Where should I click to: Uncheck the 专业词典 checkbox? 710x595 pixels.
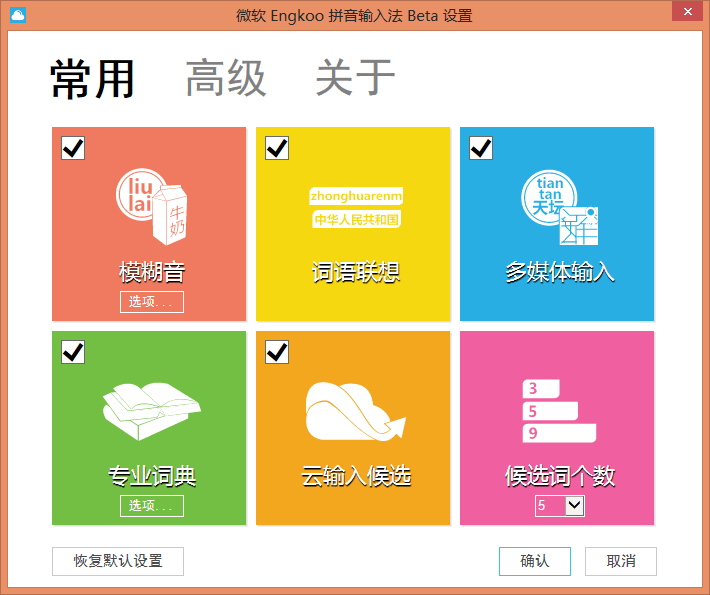[x=73, y=352]
